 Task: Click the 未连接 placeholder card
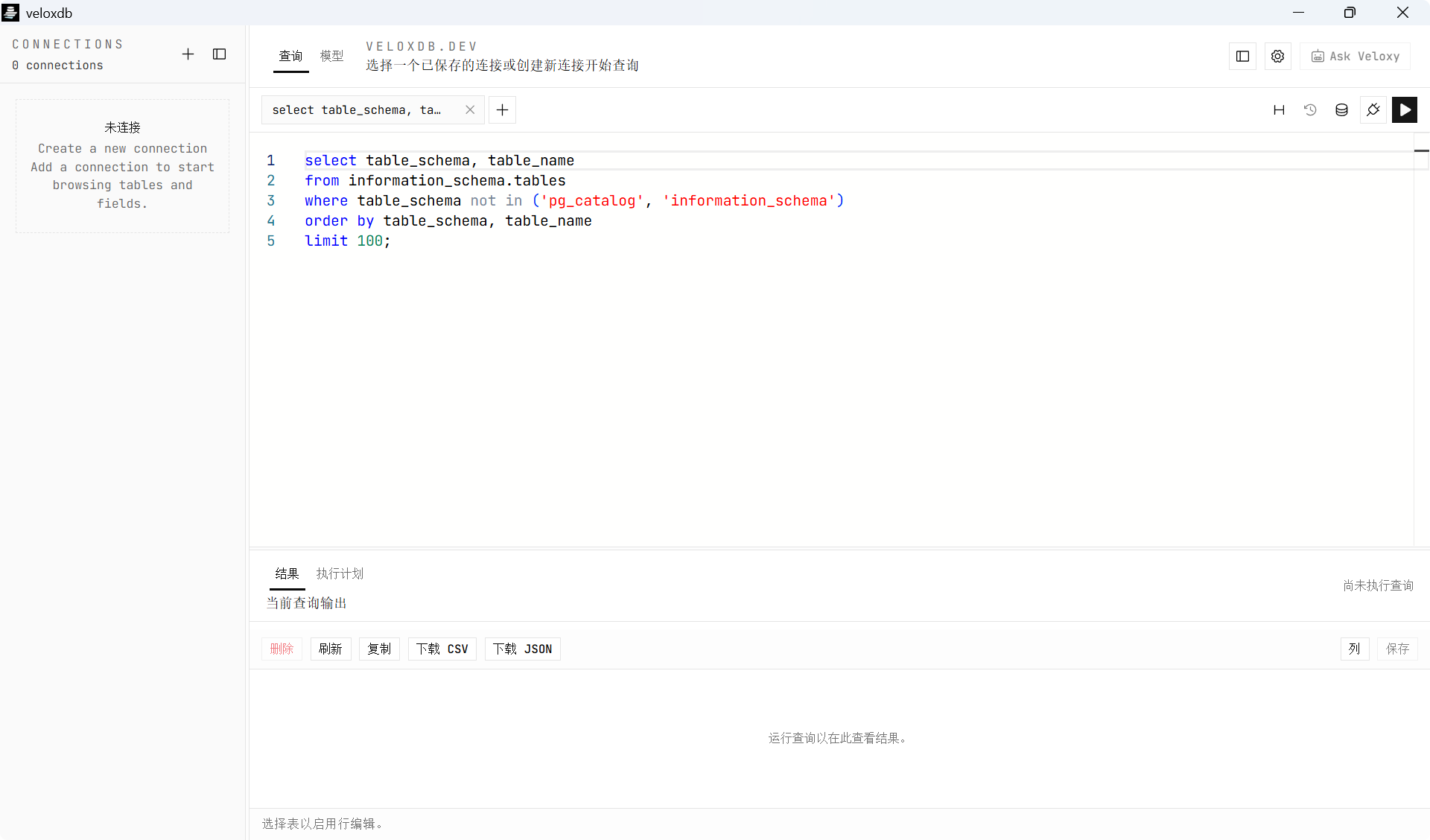click(123, 166)
